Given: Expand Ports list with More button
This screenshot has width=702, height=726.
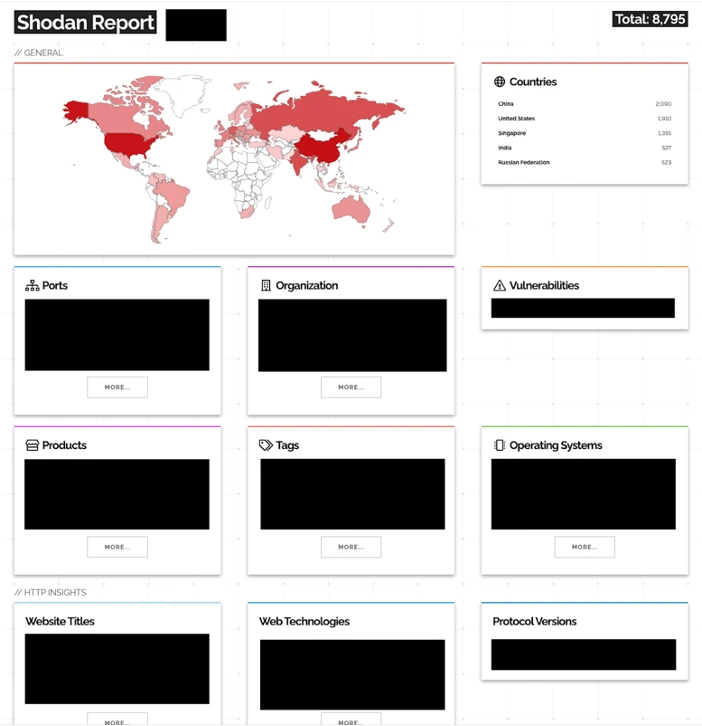Looking at the screenshot, I should (x=117, y=387).
